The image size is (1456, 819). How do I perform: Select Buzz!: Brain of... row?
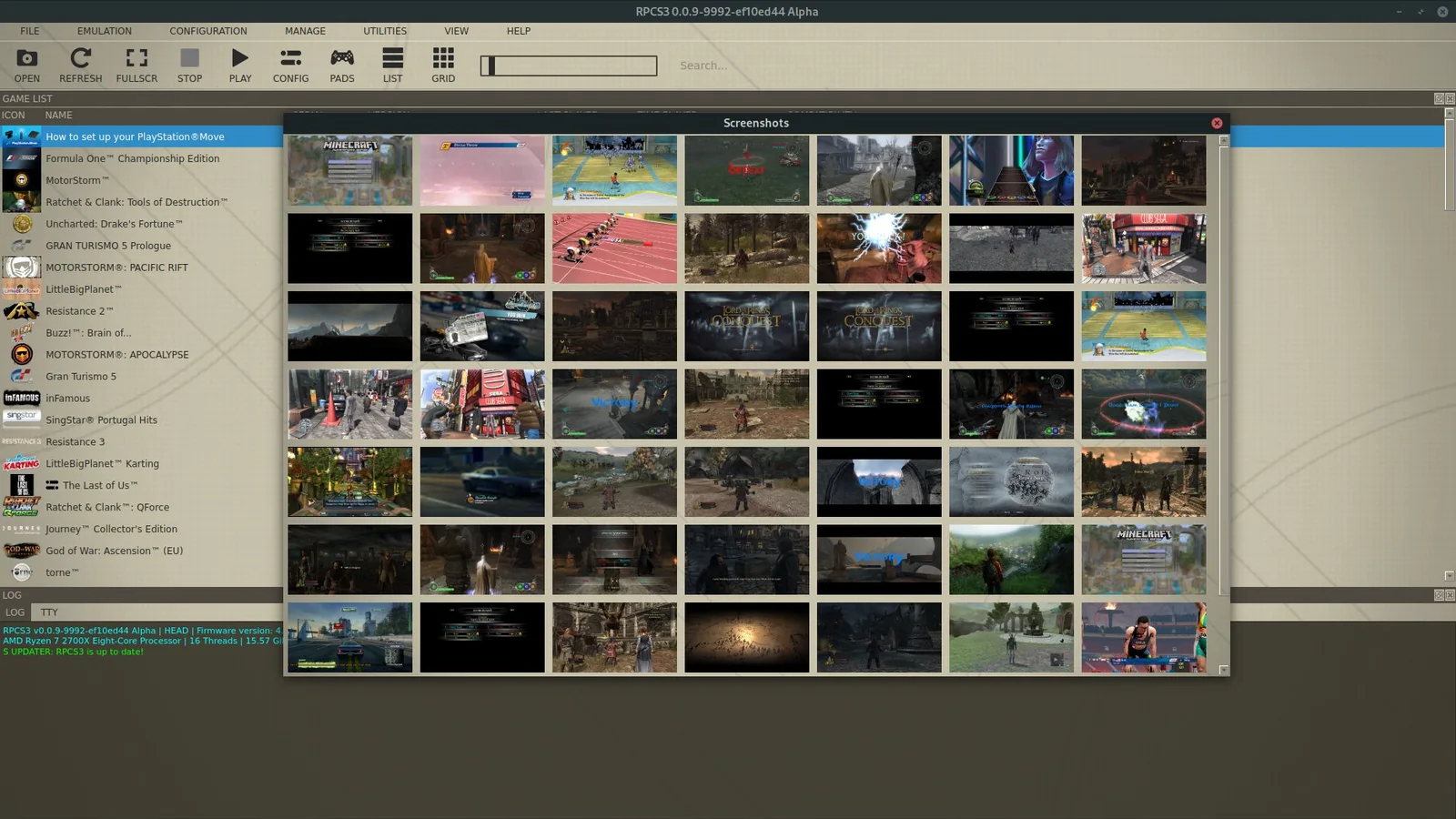(141, 333)
